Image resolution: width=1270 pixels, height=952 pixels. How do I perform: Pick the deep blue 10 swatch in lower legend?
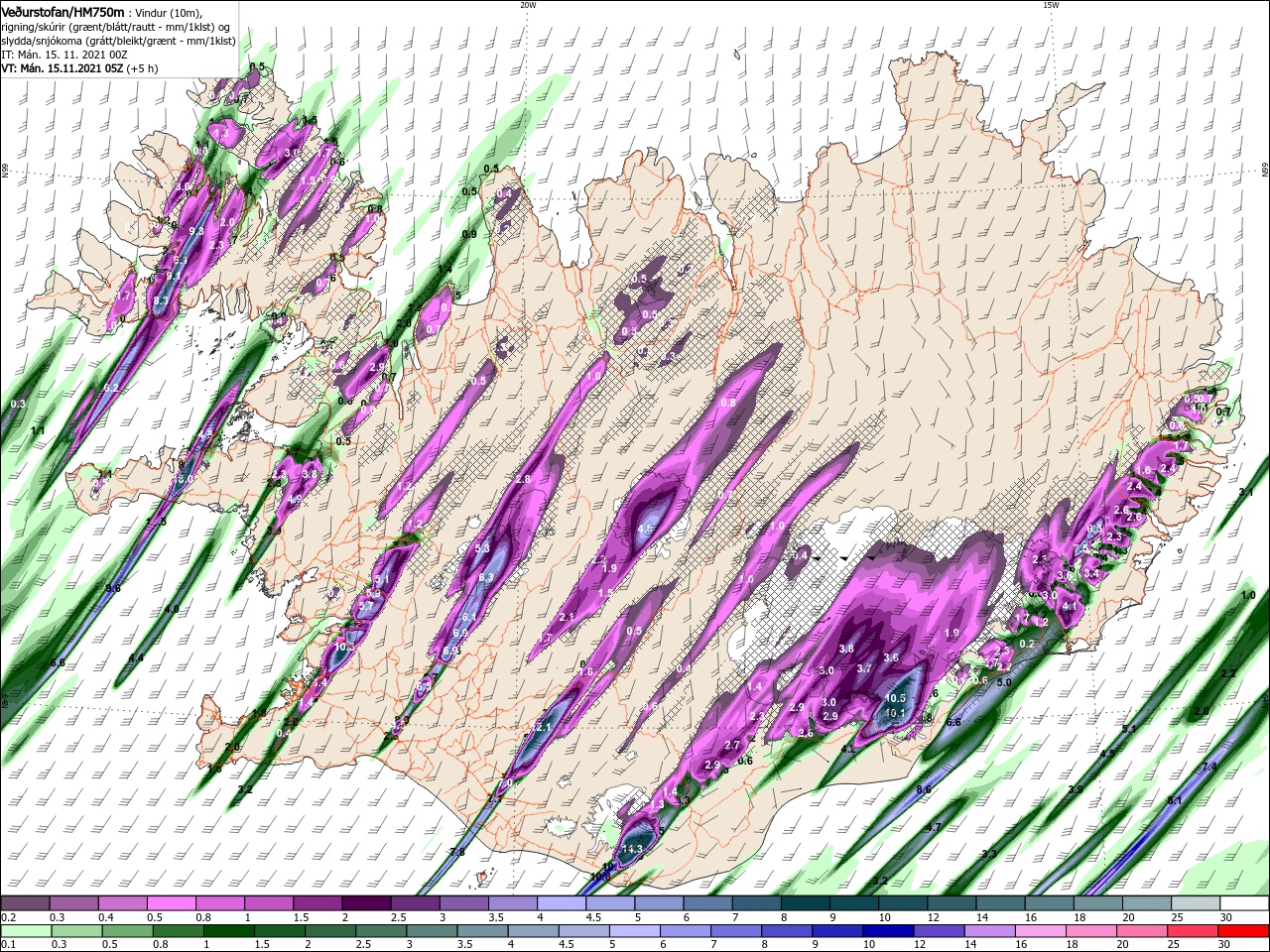889,931
